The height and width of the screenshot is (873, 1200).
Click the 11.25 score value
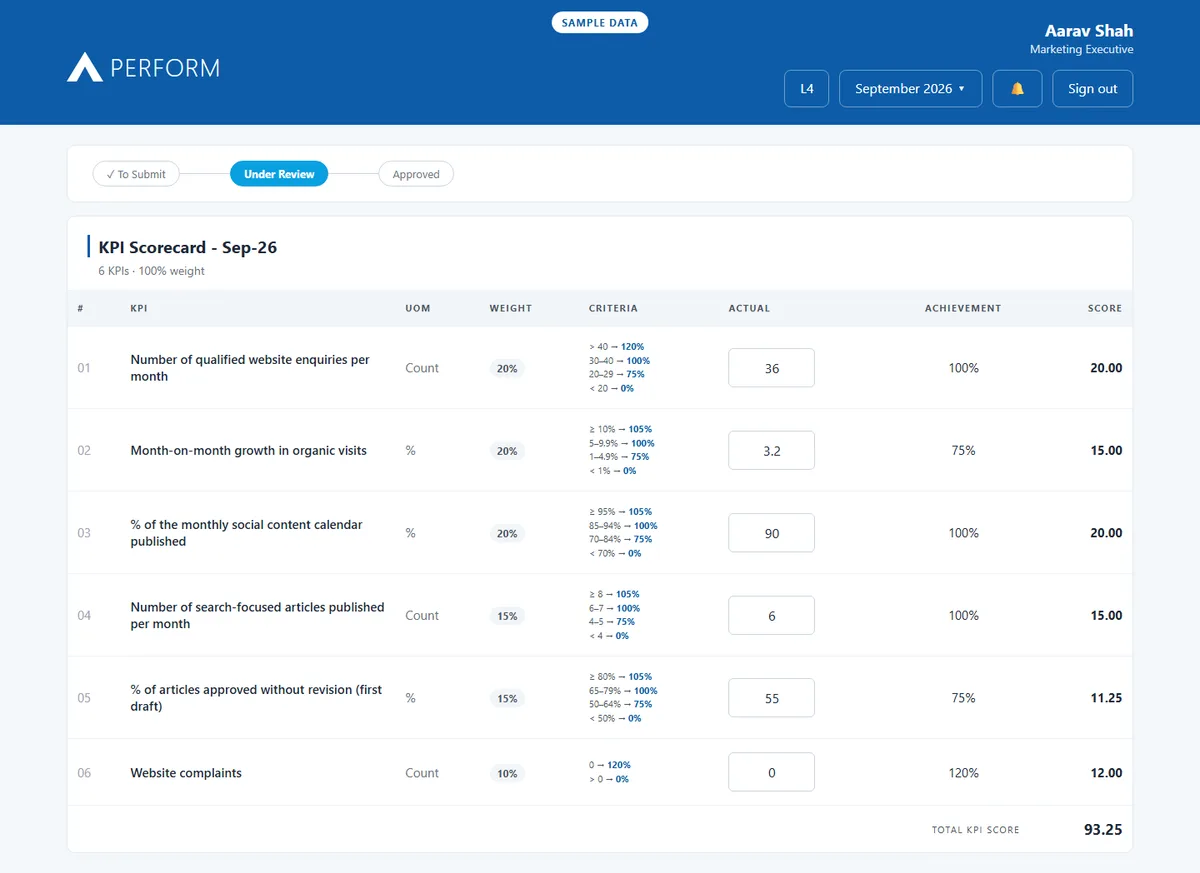pos(1106,698)
